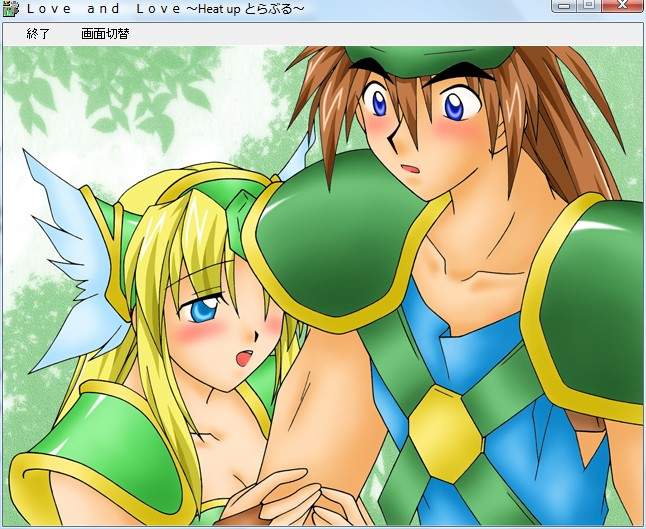The image size is (646, 529).
Task: Click the application icon in title bar
Action: (x=10, y=9)
